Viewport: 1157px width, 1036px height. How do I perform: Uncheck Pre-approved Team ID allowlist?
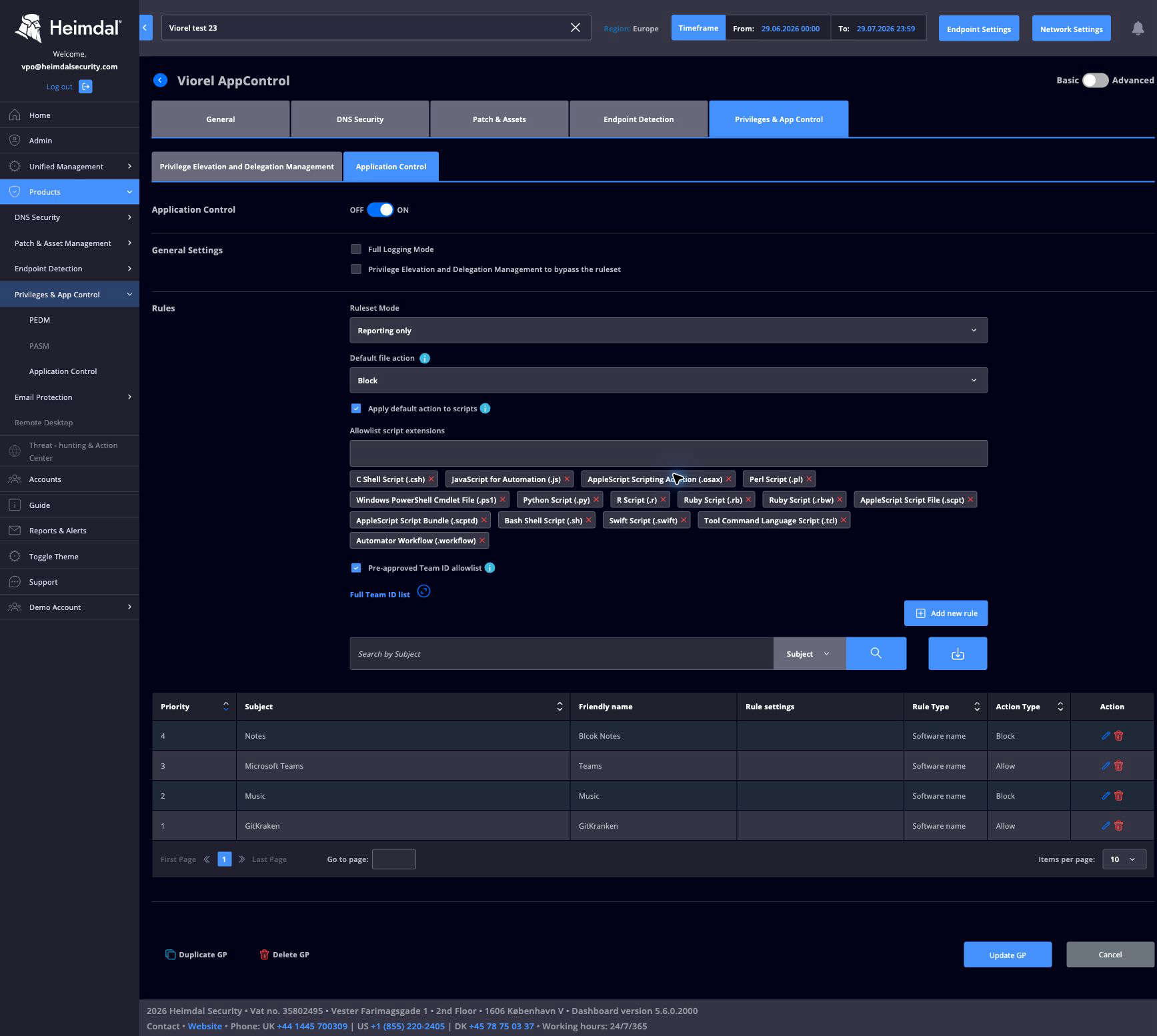pyautogui.click(x=356, y=568)
